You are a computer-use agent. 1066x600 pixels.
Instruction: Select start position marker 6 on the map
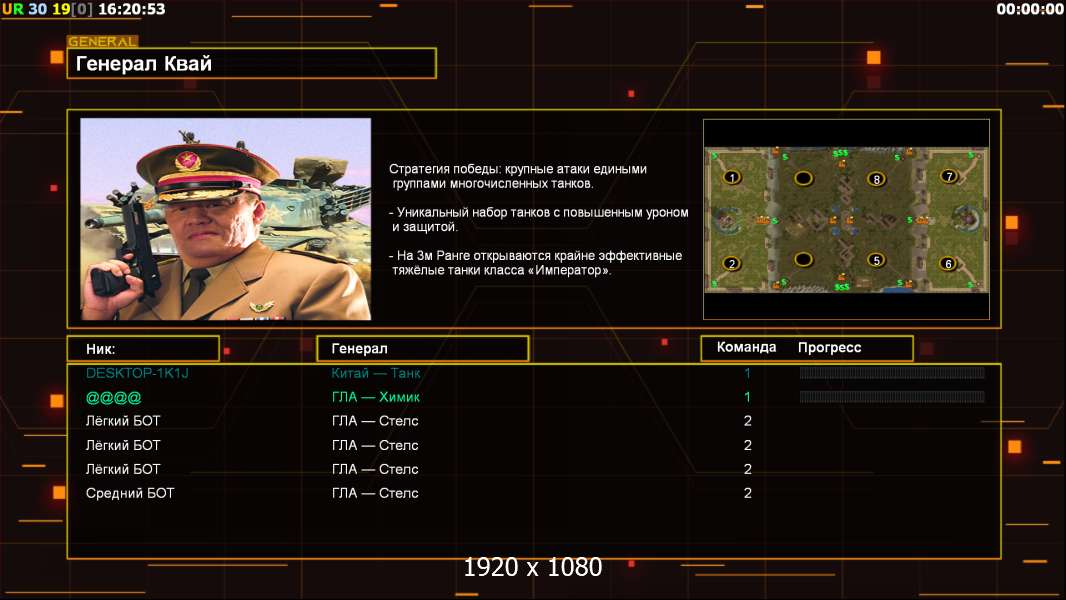click(x=948, y=264)
